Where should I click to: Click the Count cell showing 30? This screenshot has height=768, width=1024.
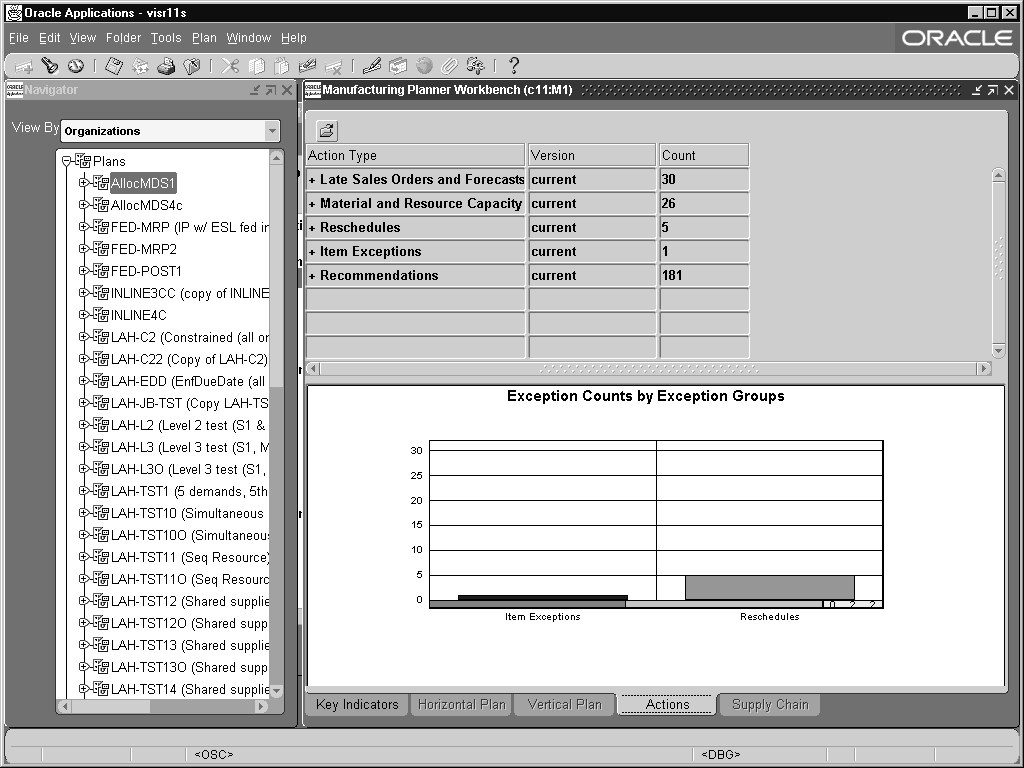[704, 180]
